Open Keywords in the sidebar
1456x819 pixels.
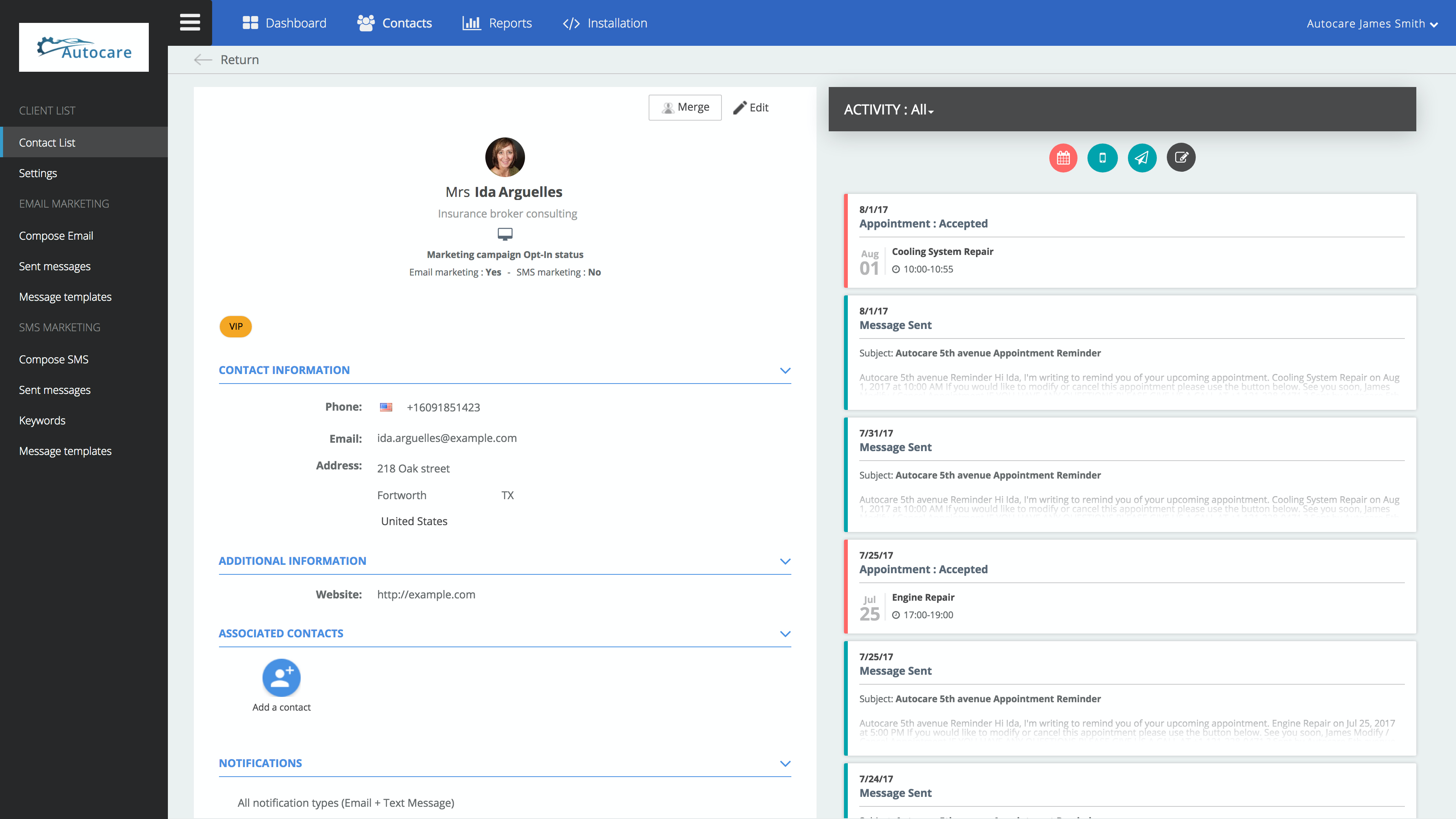42,421
